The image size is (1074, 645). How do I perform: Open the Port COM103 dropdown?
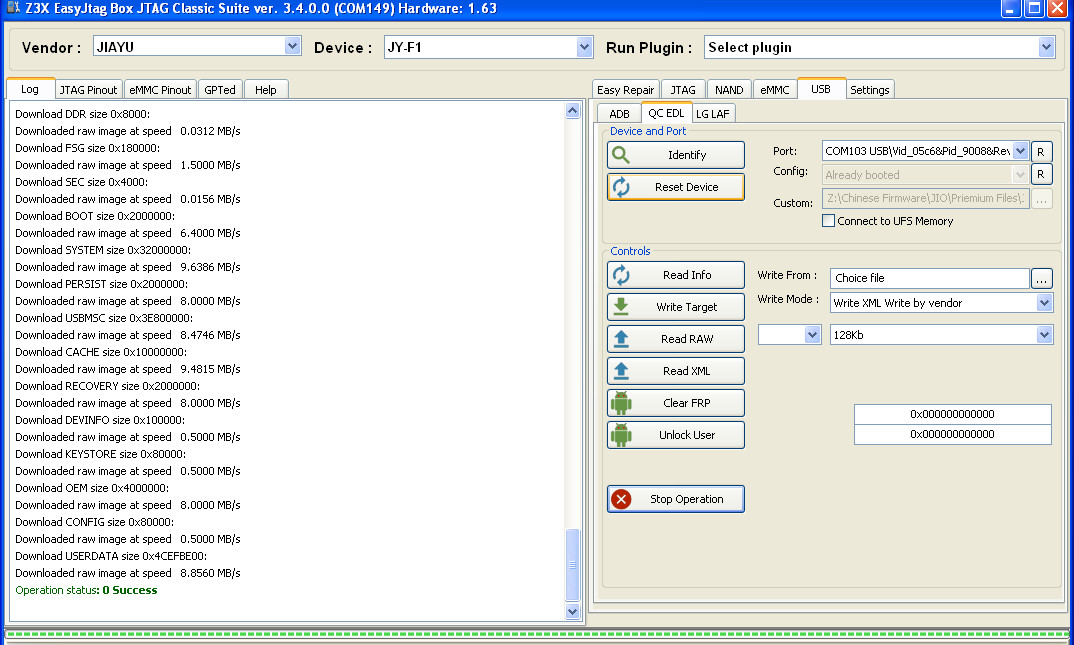(x=1020, y=151)
